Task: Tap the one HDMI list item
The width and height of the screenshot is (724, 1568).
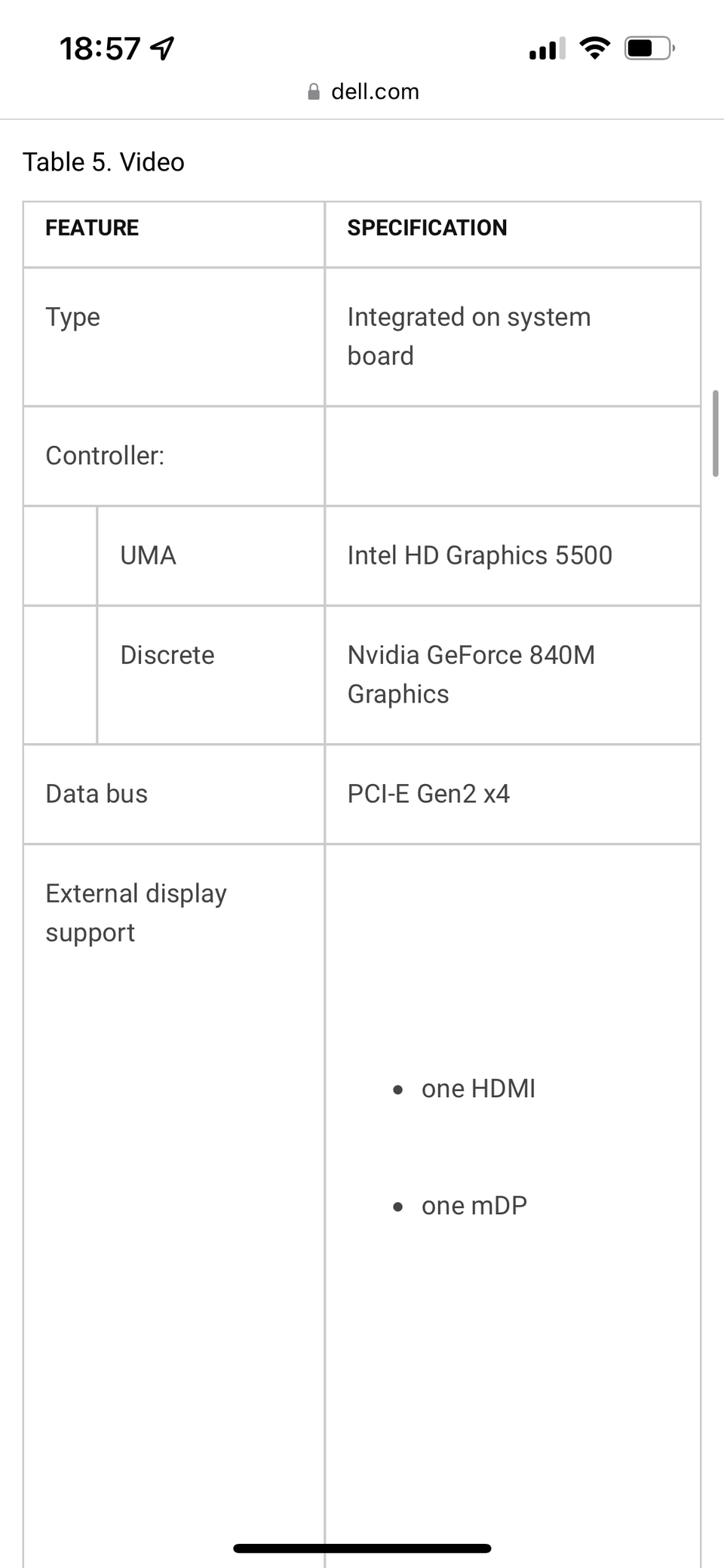Action: tap(478, 1089)
